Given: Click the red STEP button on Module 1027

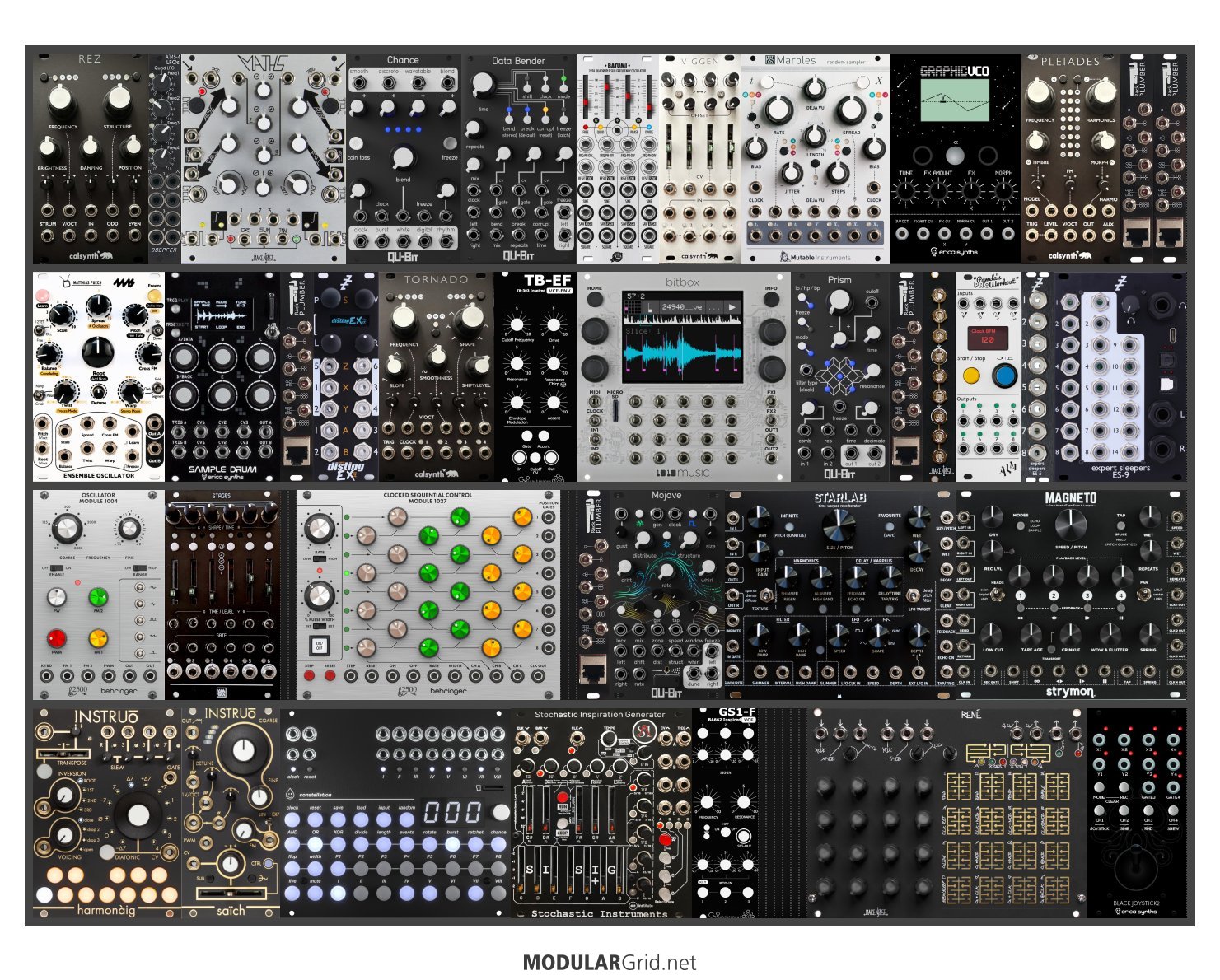Looking at the screenshot, I should (x=310, y=676).
